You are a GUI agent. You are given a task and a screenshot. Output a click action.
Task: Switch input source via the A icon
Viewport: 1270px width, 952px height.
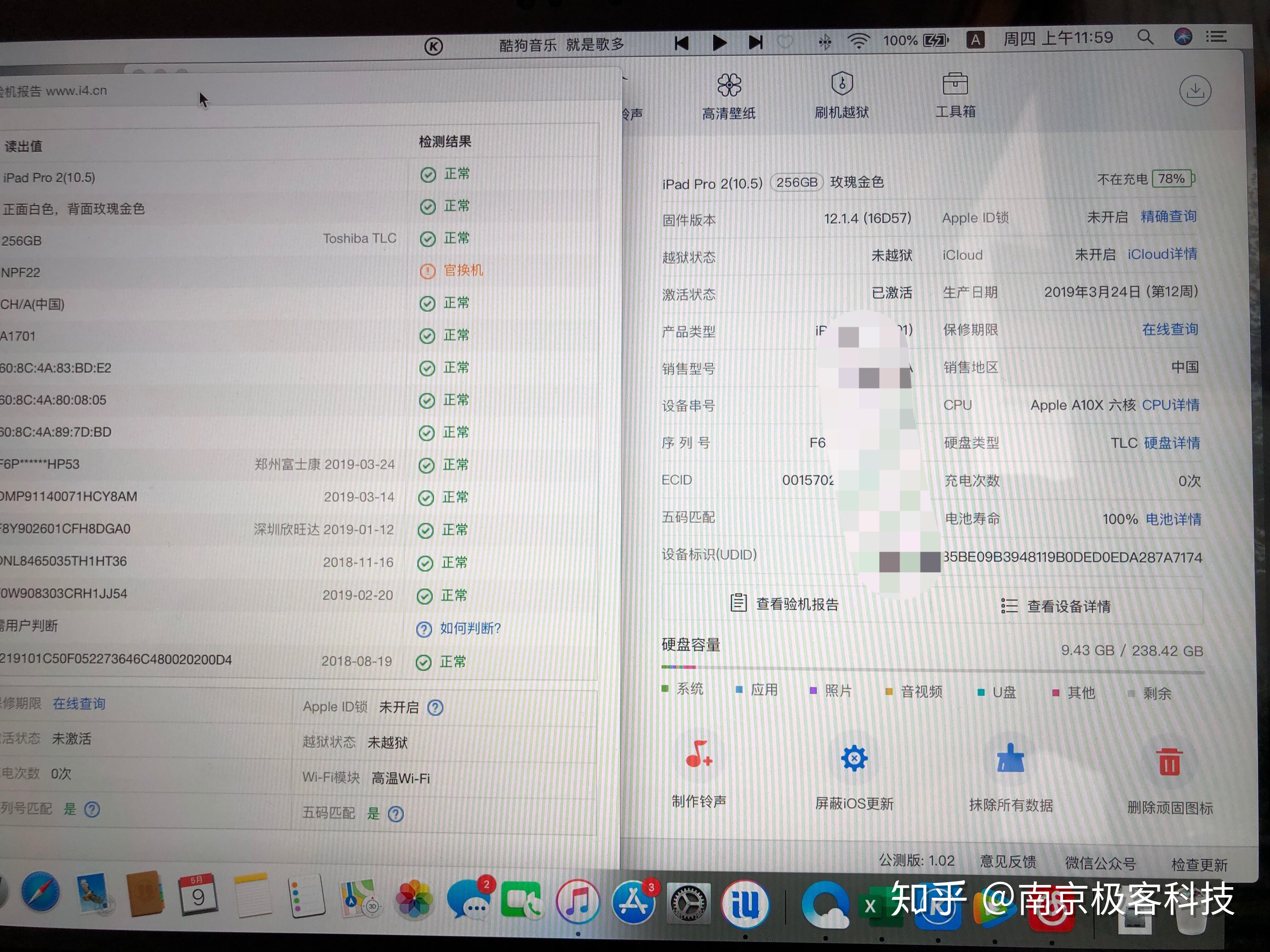tap(975, 40)
